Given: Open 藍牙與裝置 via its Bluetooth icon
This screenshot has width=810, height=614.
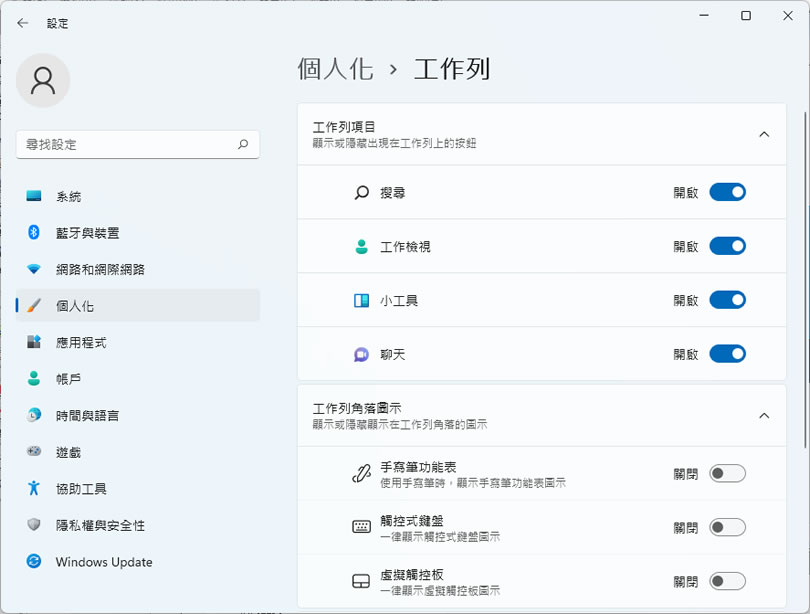Looking at the screenshot, I should click(34, 233).
